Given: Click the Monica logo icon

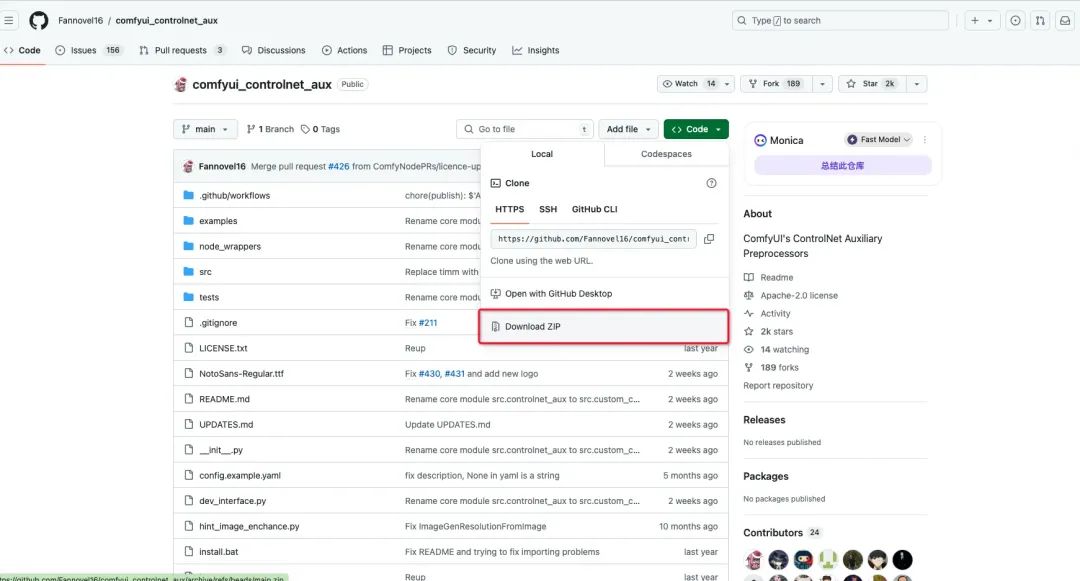Looking at the screenshot, I should pyautogui.click(x=760, y=140).
